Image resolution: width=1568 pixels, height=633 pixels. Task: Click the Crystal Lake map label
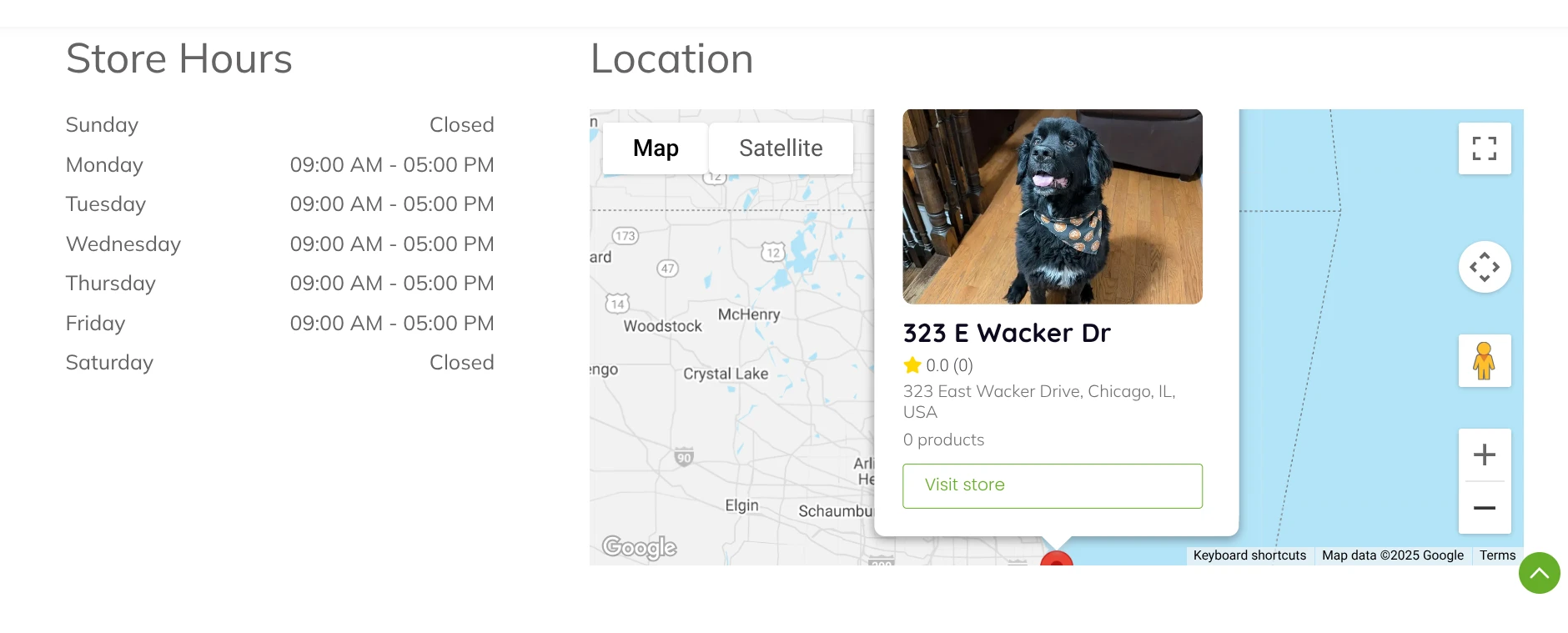click(x=726, y=374)
